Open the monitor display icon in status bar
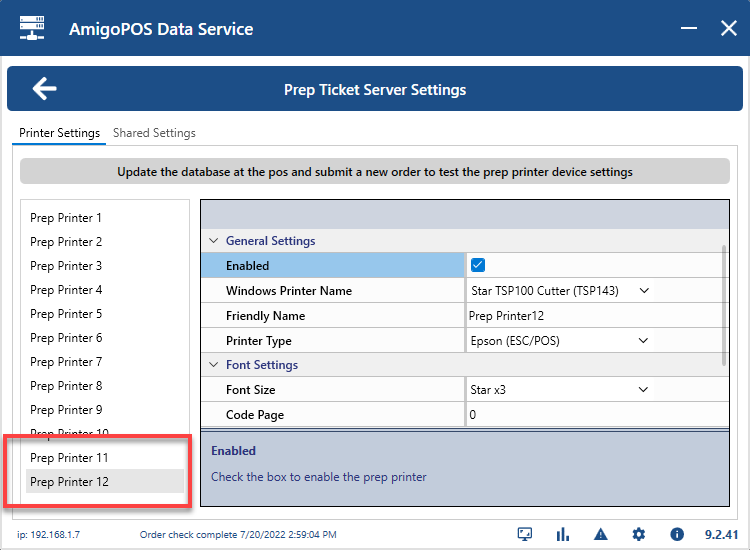750x550 pixels. [x=525, y=534]
